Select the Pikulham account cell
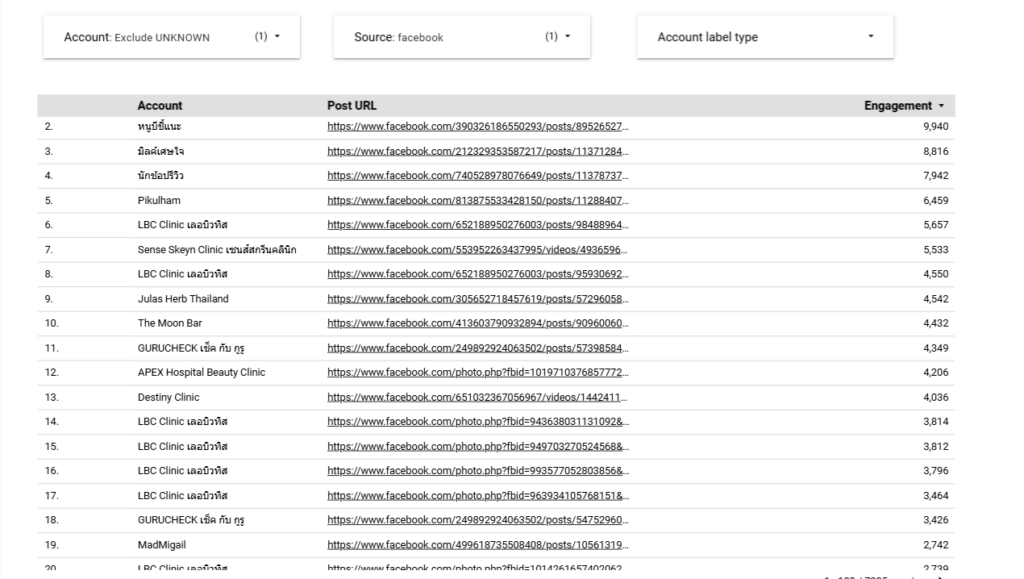The image size is (1024, 579). click(160, 201)
